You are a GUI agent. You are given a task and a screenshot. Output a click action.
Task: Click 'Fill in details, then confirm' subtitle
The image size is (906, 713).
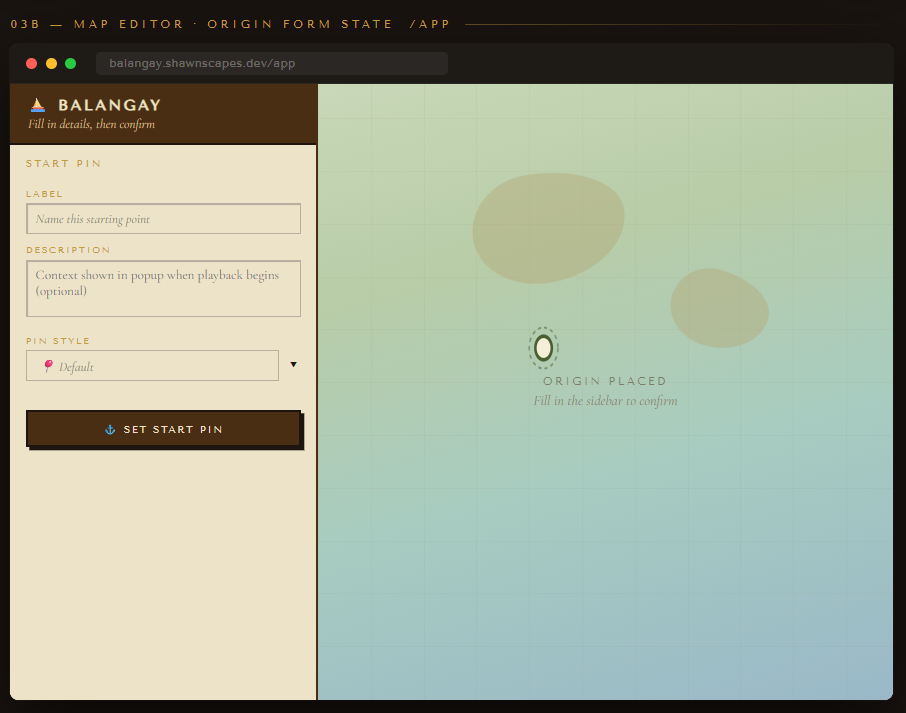91,124
